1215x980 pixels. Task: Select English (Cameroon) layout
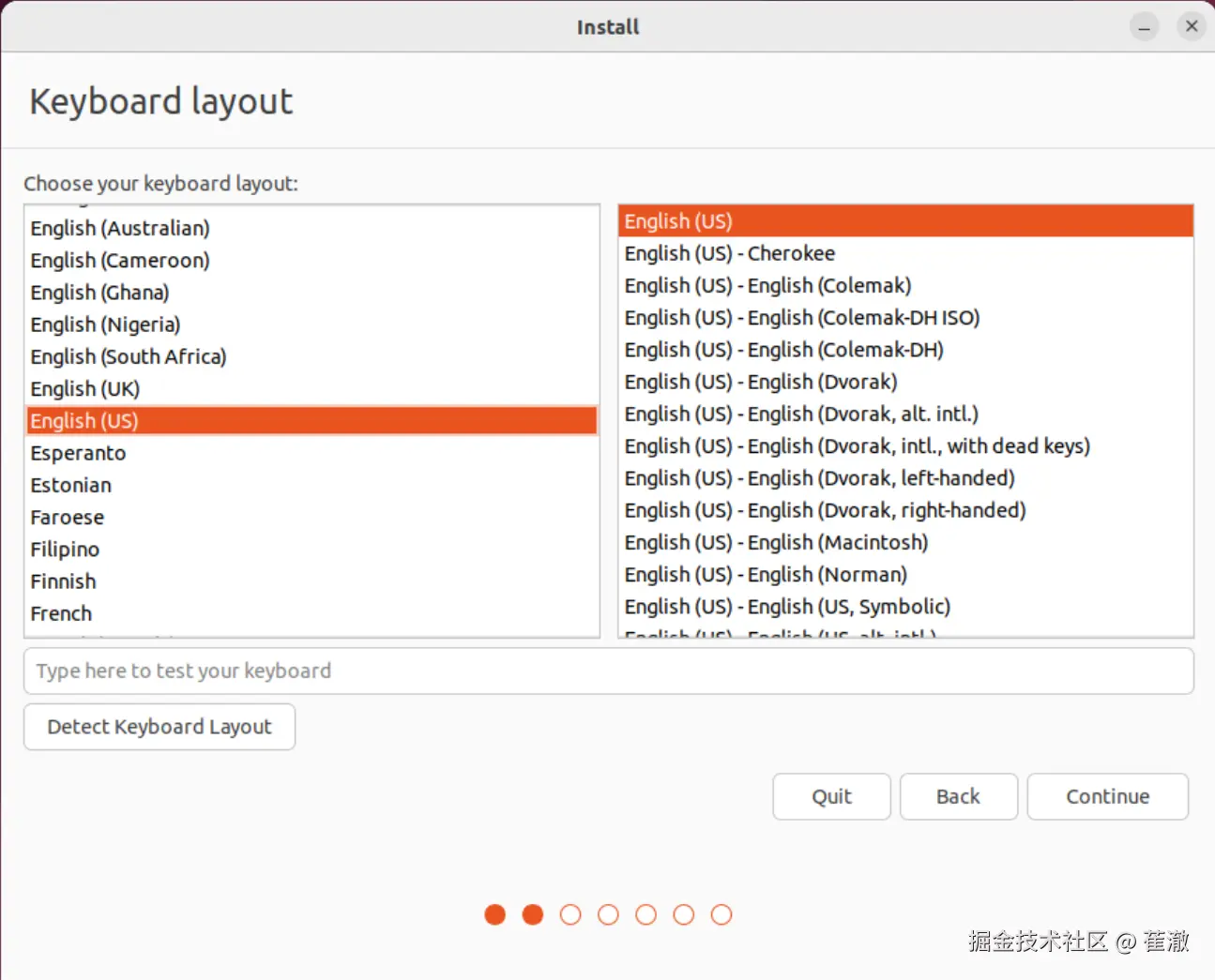pyautogui.click(x=311, y=261)
